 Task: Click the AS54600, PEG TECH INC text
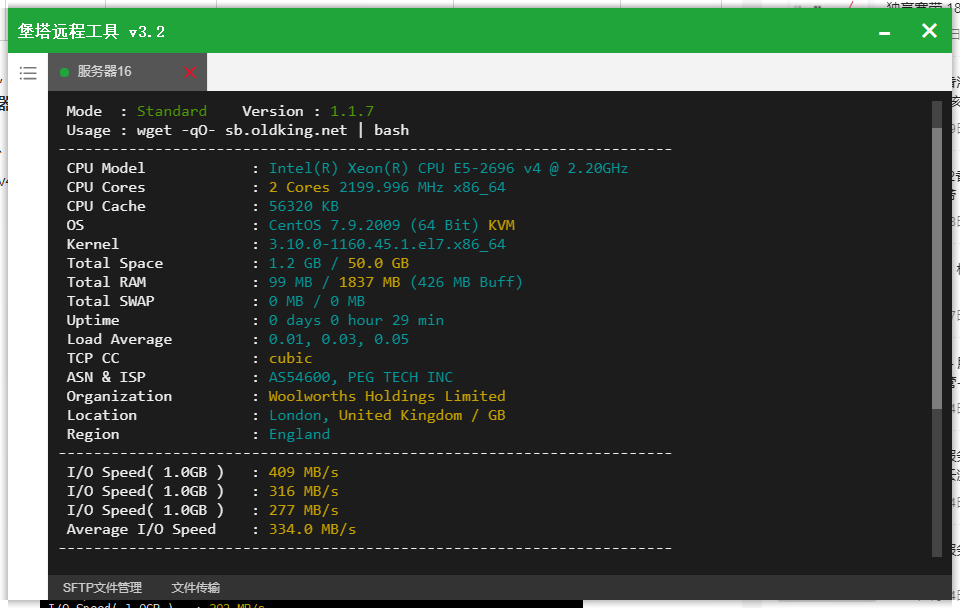(x=360, y=377)
